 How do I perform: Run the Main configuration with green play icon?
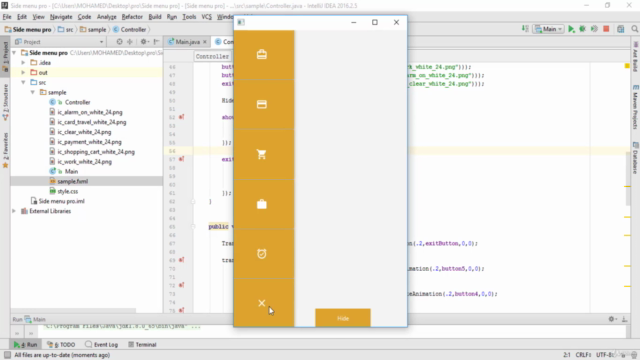point(571,29)
